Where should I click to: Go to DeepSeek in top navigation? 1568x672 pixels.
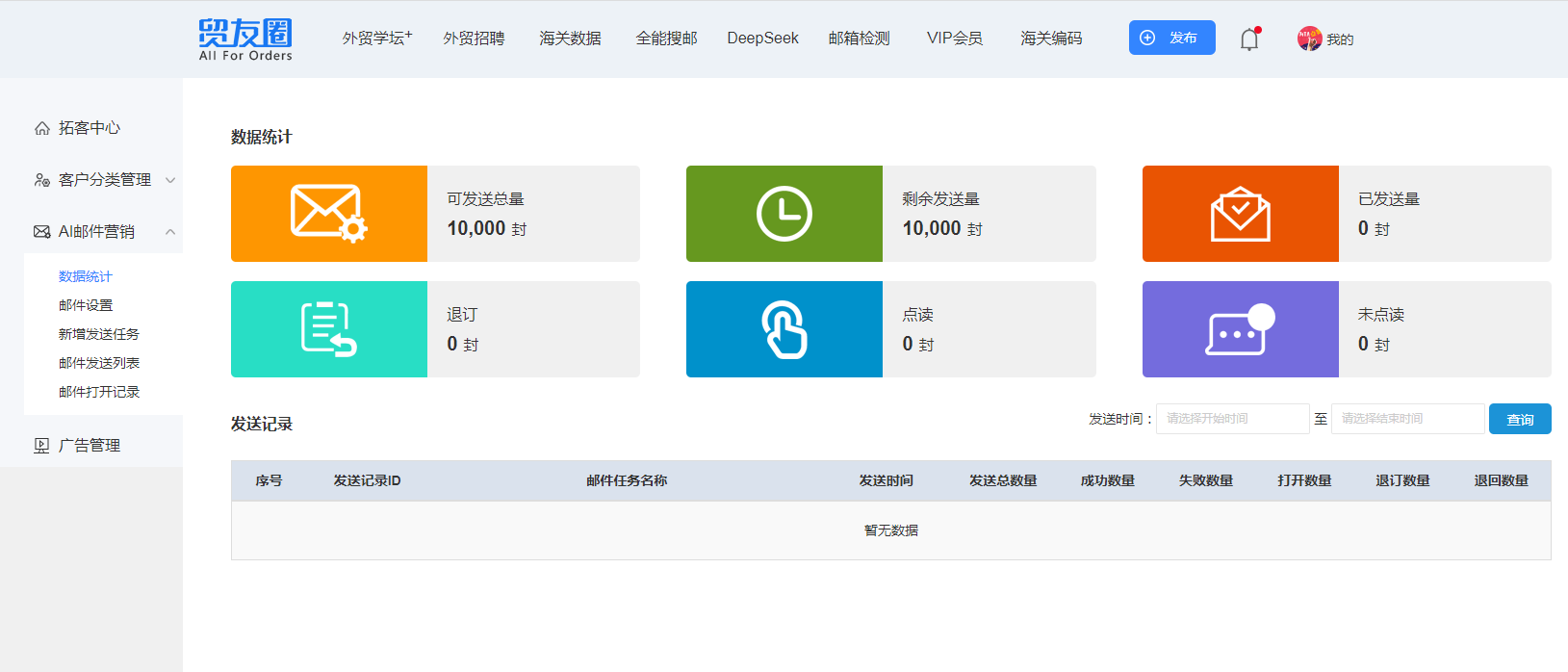click(762, 39)
